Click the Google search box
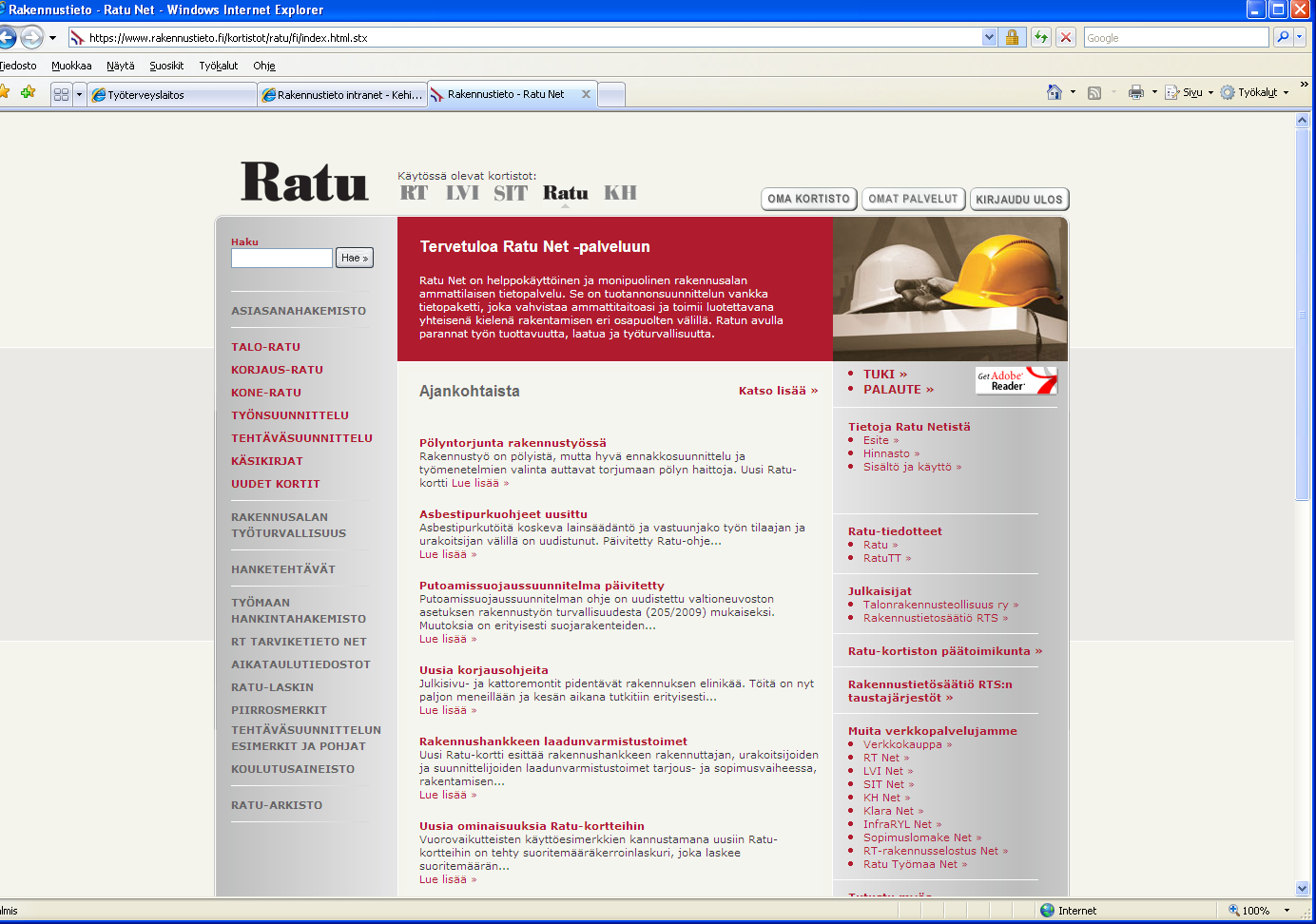 (x=1176, y=38)
